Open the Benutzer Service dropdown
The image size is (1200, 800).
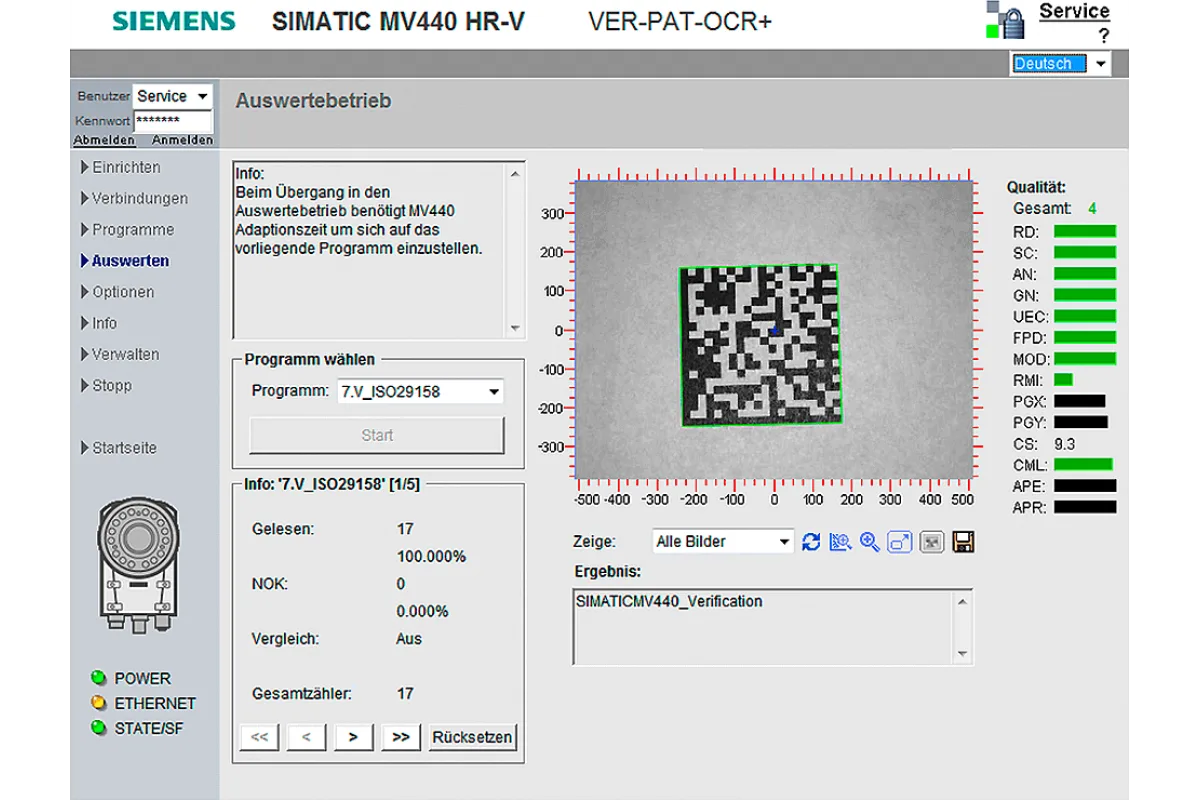(x=173, y=96)
